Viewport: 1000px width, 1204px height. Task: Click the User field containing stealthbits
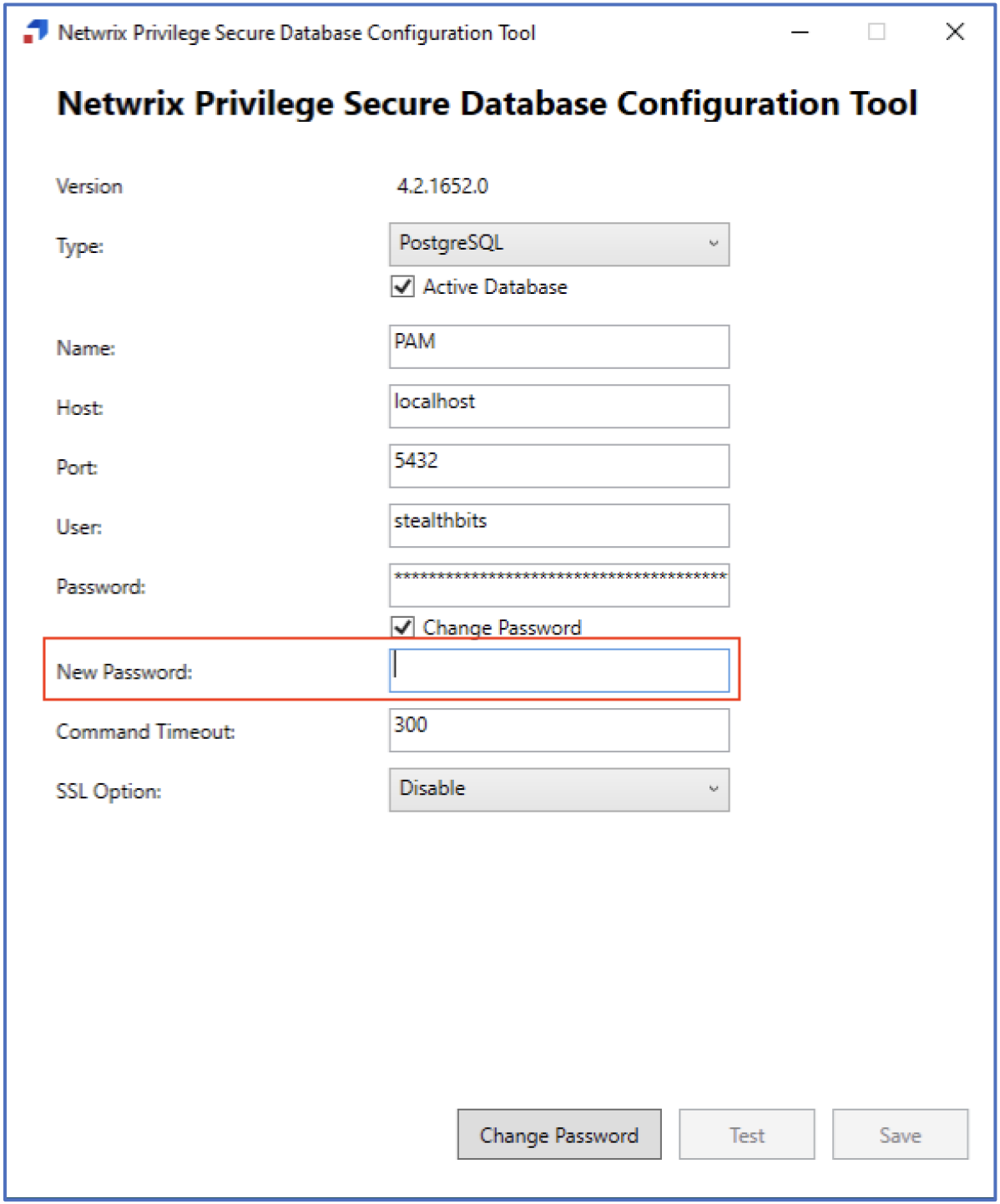pos(558,526)
